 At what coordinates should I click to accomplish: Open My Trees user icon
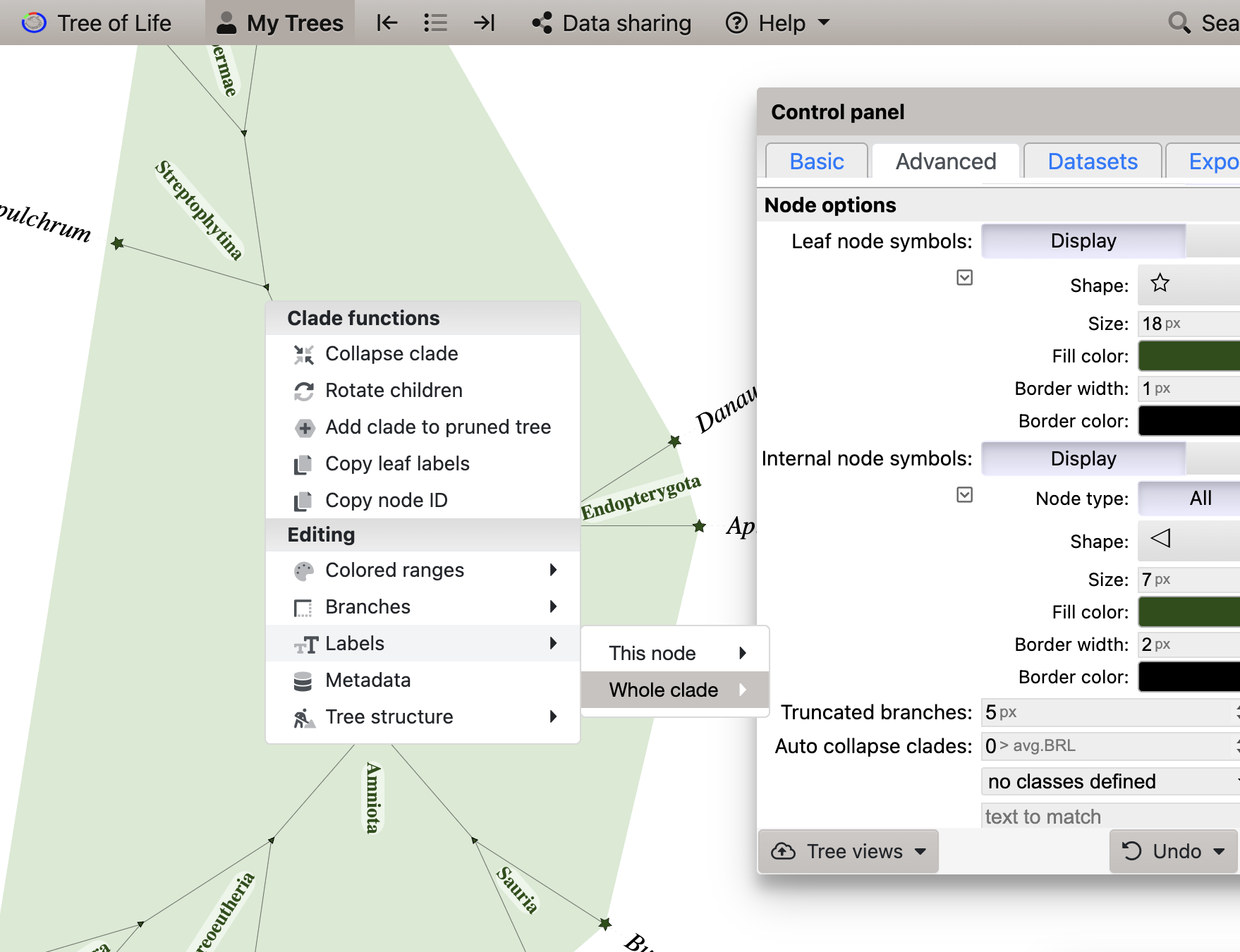pyautogui.click(x=226, y=23)
